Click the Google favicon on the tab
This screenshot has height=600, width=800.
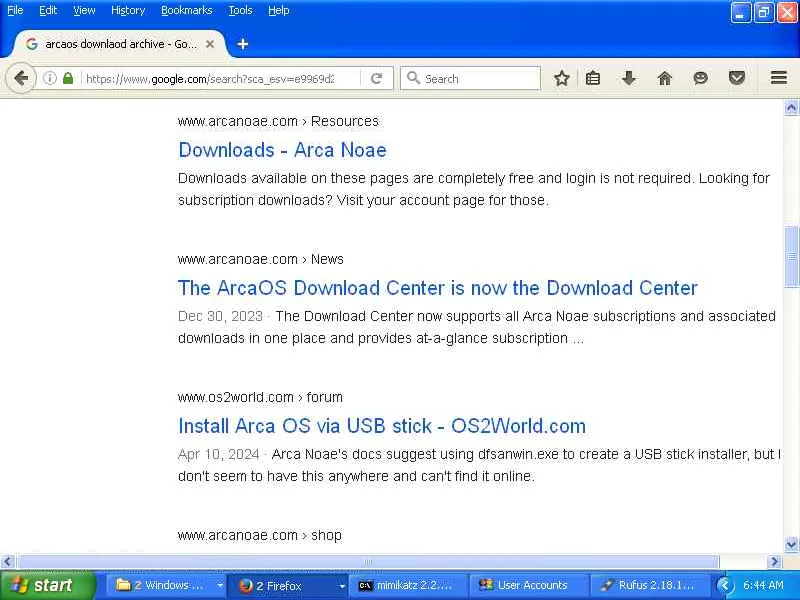(32, 44)
